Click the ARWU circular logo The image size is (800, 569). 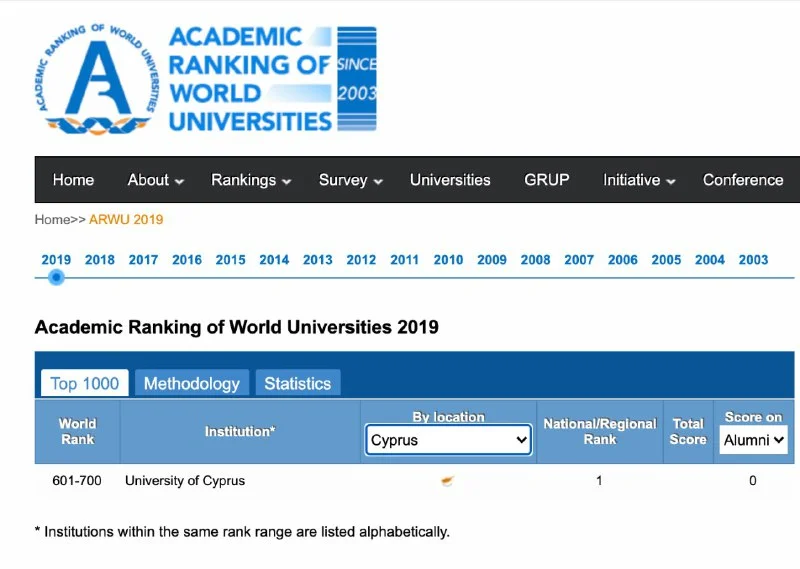98,79
